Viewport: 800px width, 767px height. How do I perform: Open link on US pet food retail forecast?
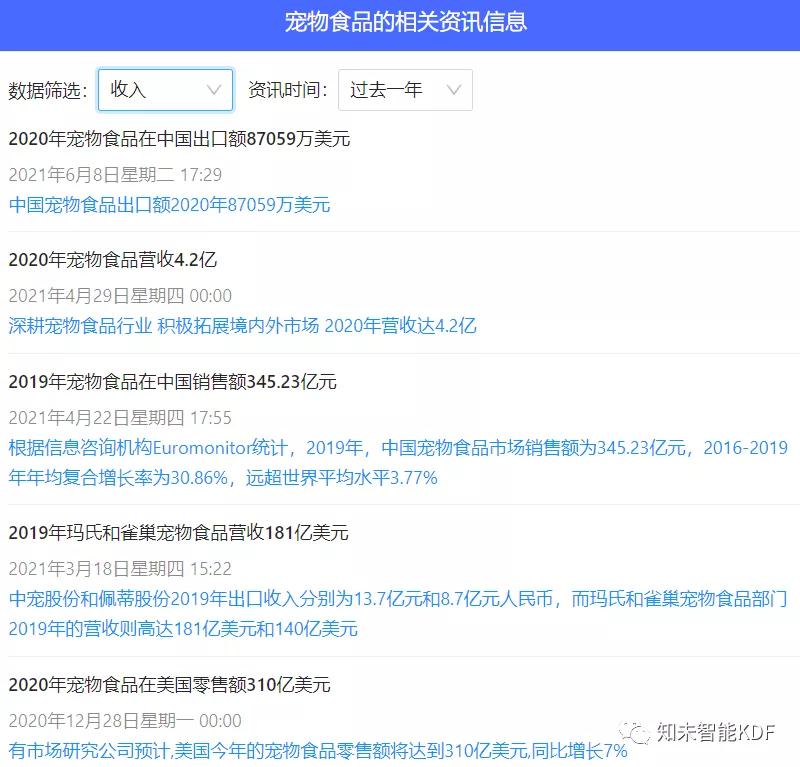coord(317,750)
